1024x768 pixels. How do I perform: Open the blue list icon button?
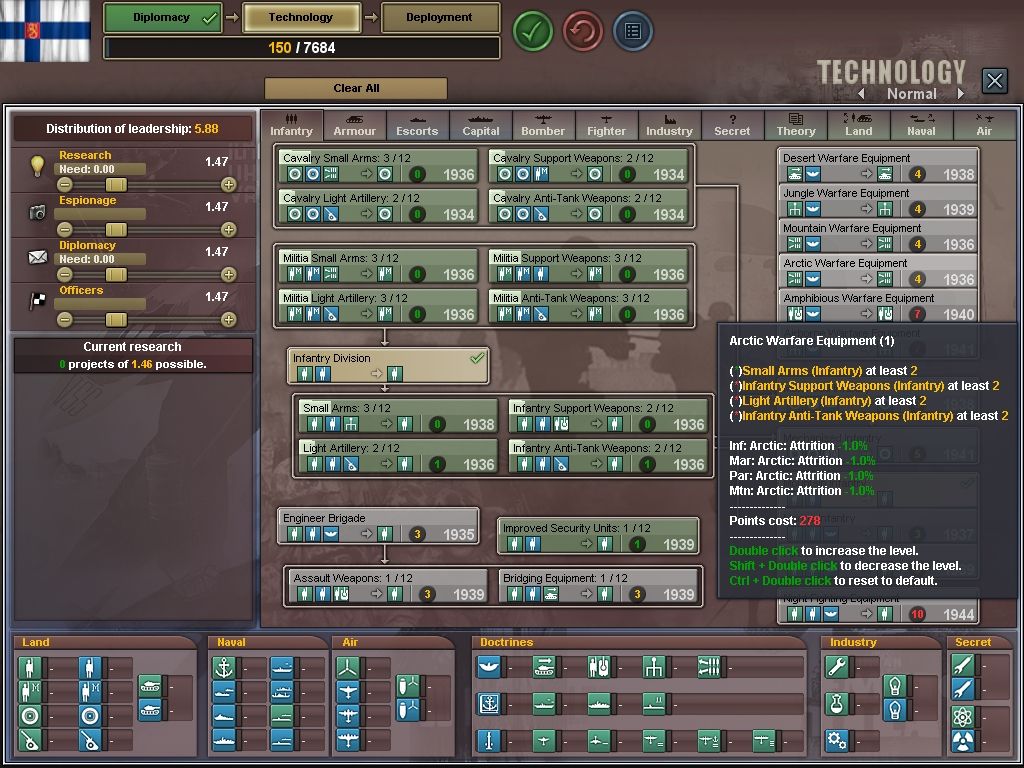pos(632,31)
